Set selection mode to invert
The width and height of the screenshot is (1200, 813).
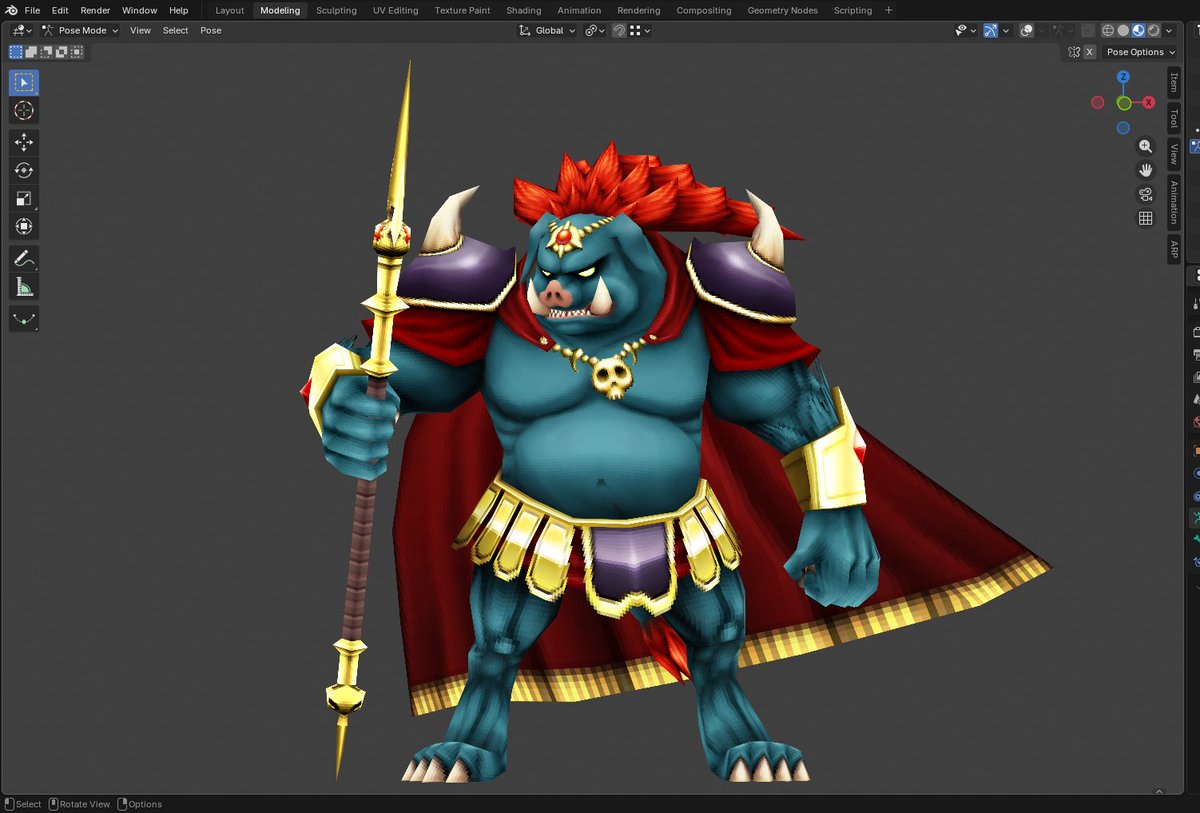point(61,51)
